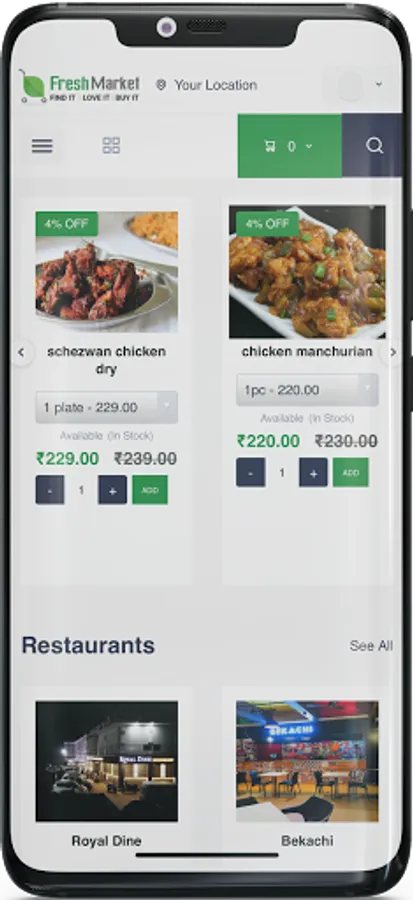This screenshot has width=413, height=900.
Task: Expand account chevron beside profile avatar
Action: click(x=379, y=84)
